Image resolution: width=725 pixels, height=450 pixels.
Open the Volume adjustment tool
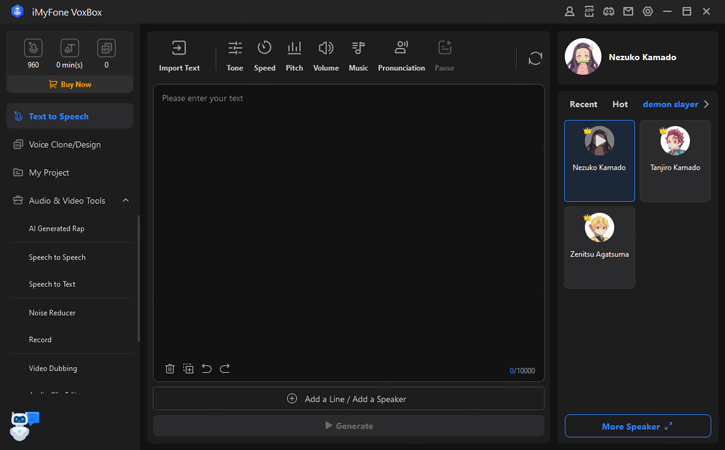pyautogui.click(x=326, y=56)
